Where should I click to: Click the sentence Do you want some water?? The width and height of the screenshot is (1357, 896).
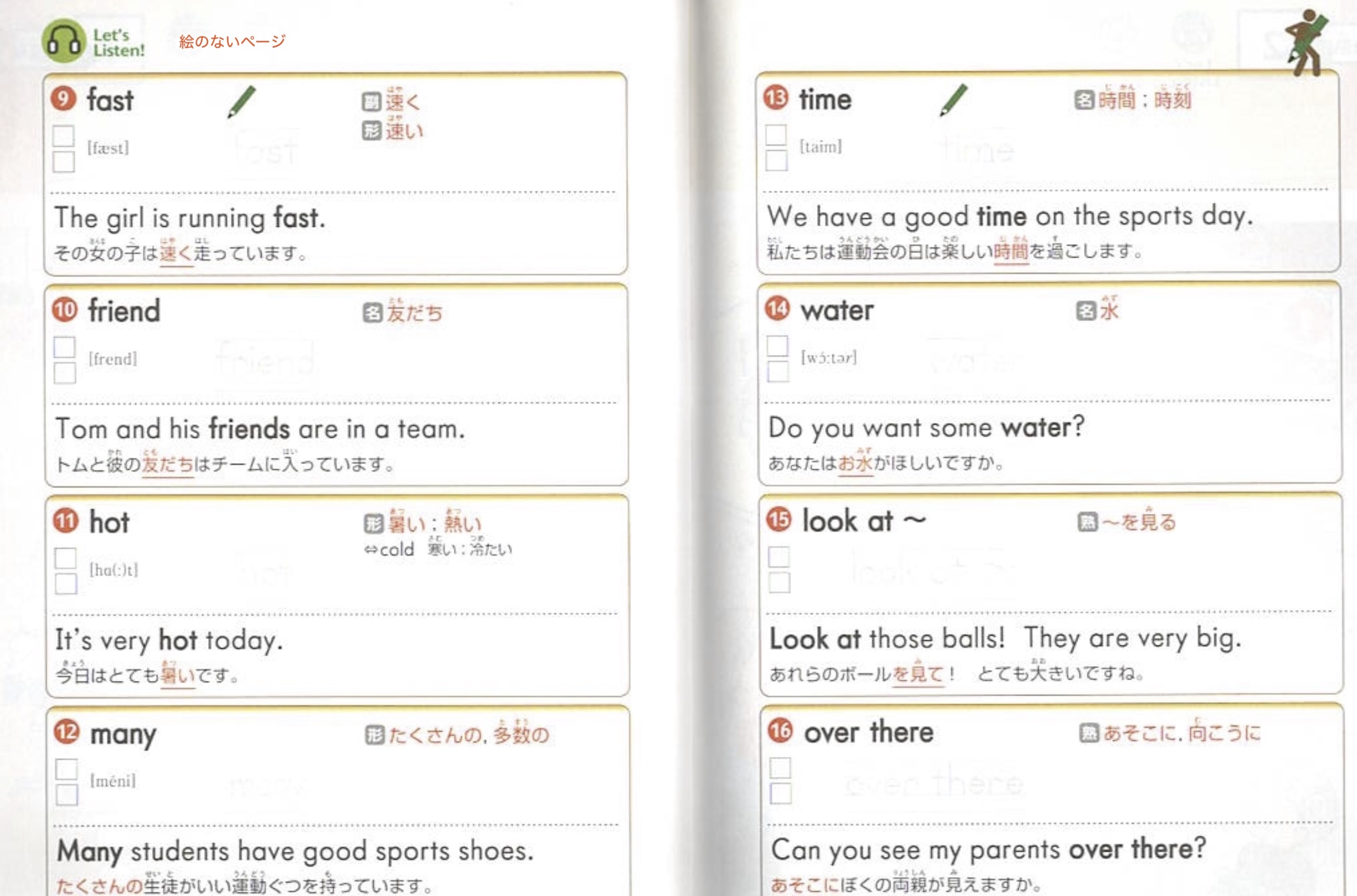tap(925, 428)
